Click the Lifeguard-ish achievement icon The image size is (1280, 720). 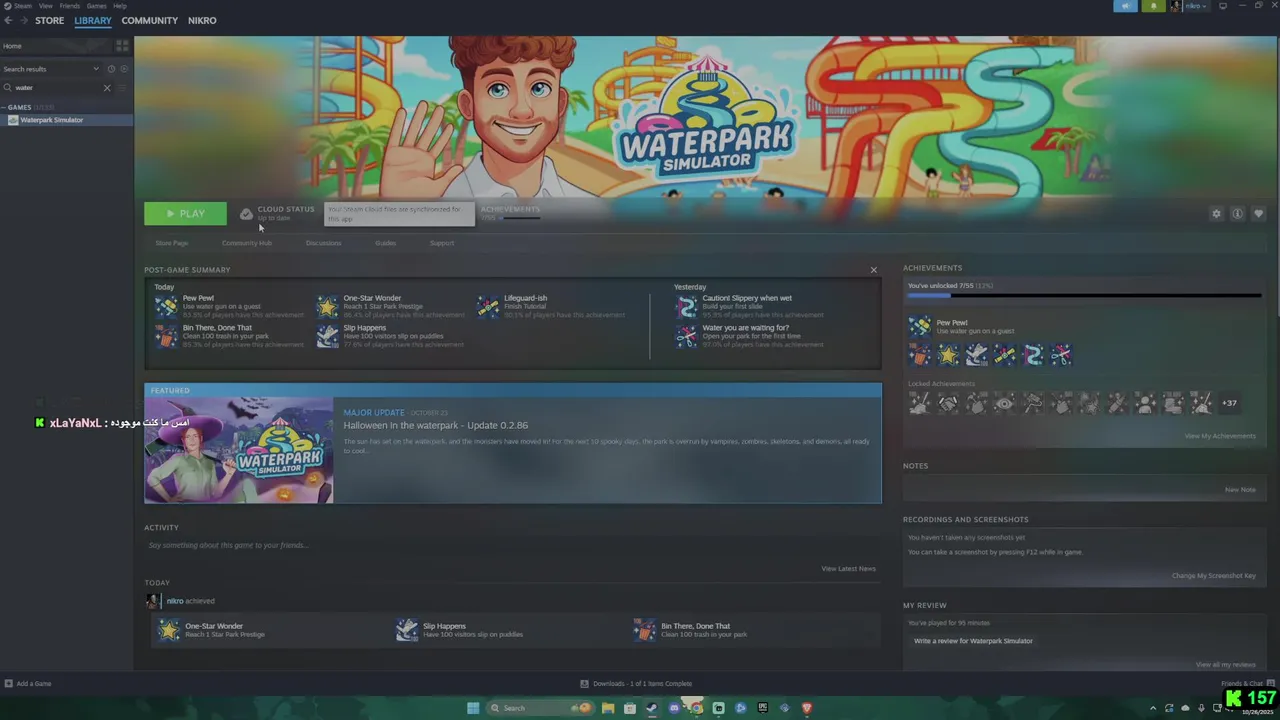(487, 306)
